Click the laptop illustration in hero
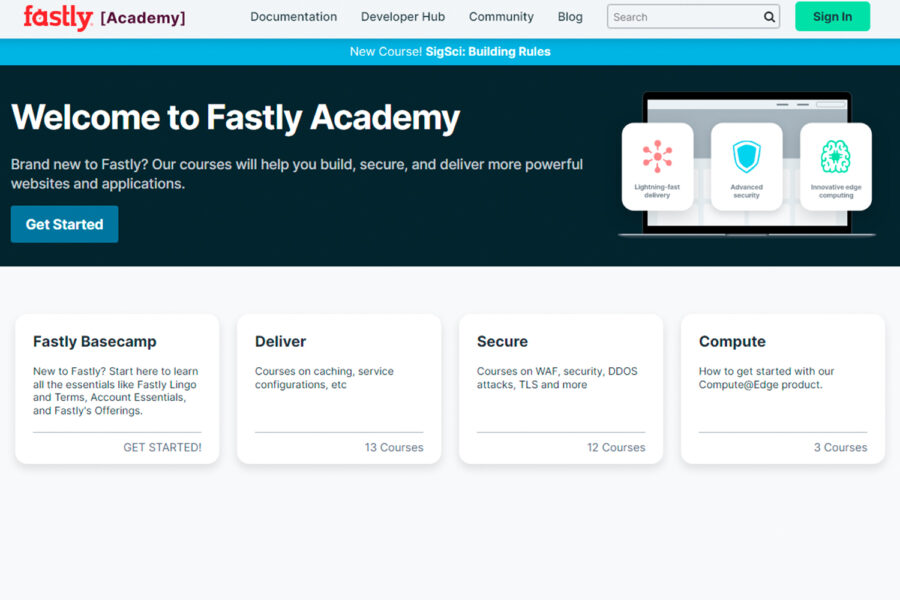 (746, 164)
